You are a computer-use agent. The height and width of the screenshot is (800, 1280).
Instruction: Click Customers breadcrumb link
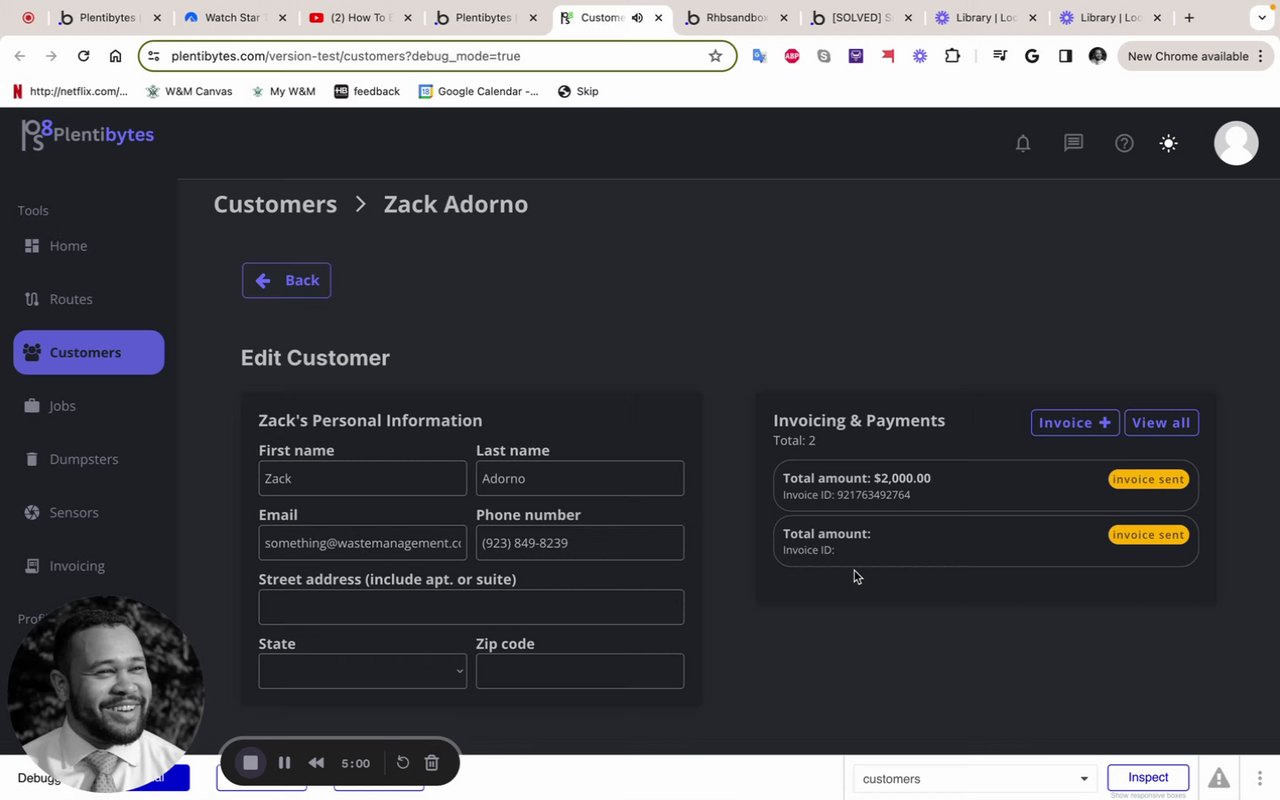coord(275,204)
